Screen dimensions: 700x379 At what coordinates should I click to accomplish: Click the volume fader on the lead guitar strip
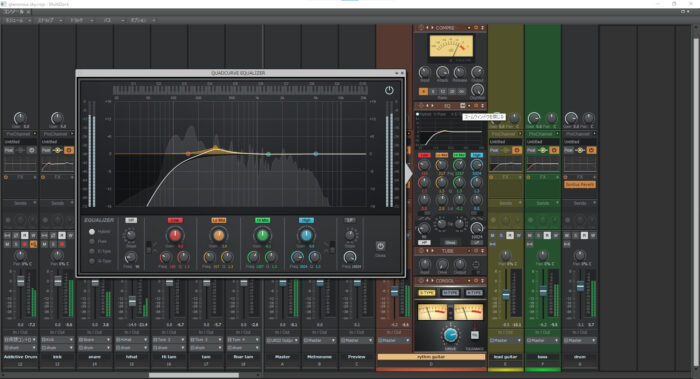(x=506, y=295)
